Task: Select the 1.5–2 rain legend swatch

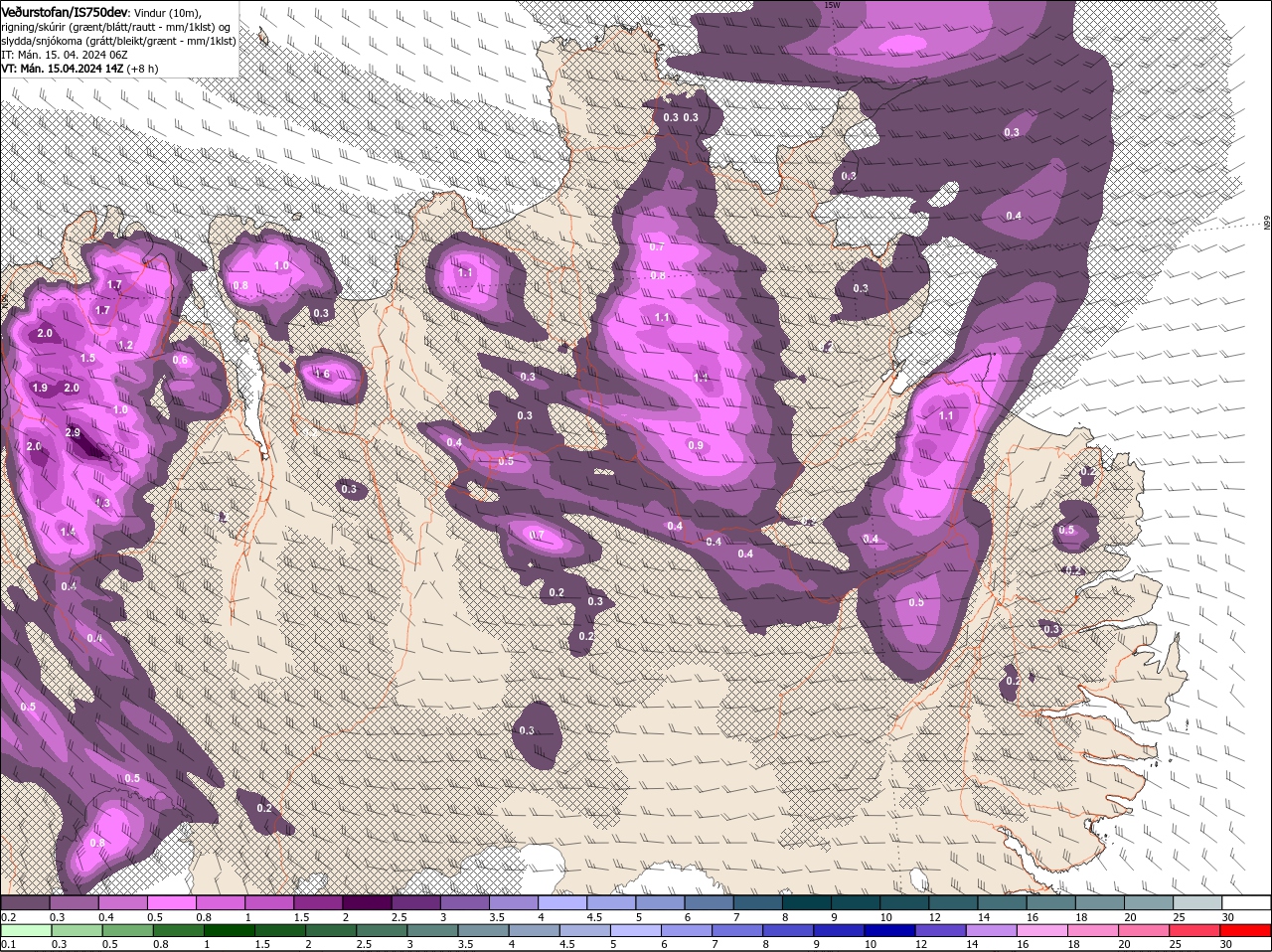Action: 282,931
